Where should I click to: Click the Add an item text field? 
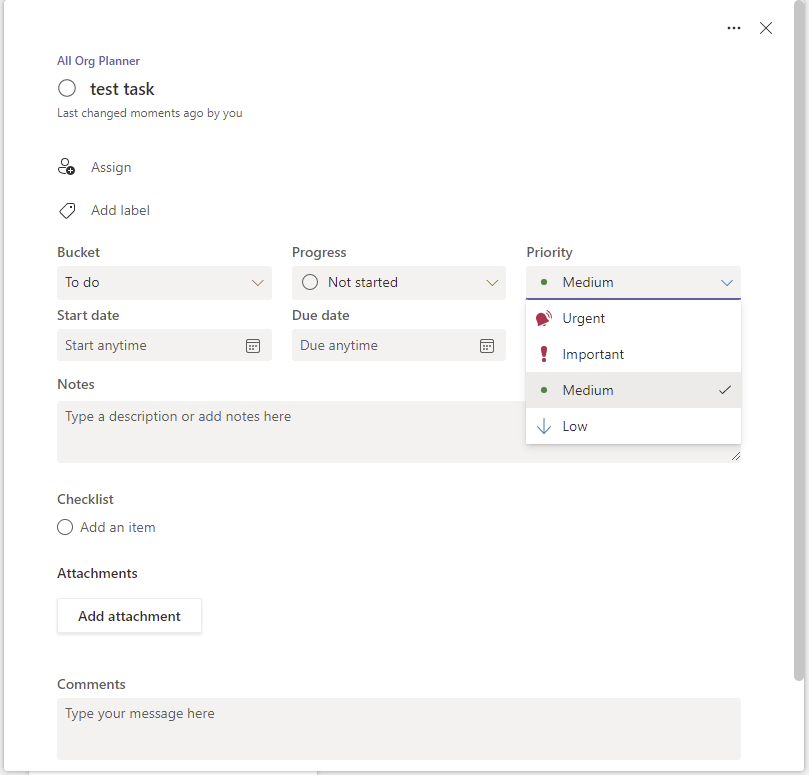click(118, 527)
